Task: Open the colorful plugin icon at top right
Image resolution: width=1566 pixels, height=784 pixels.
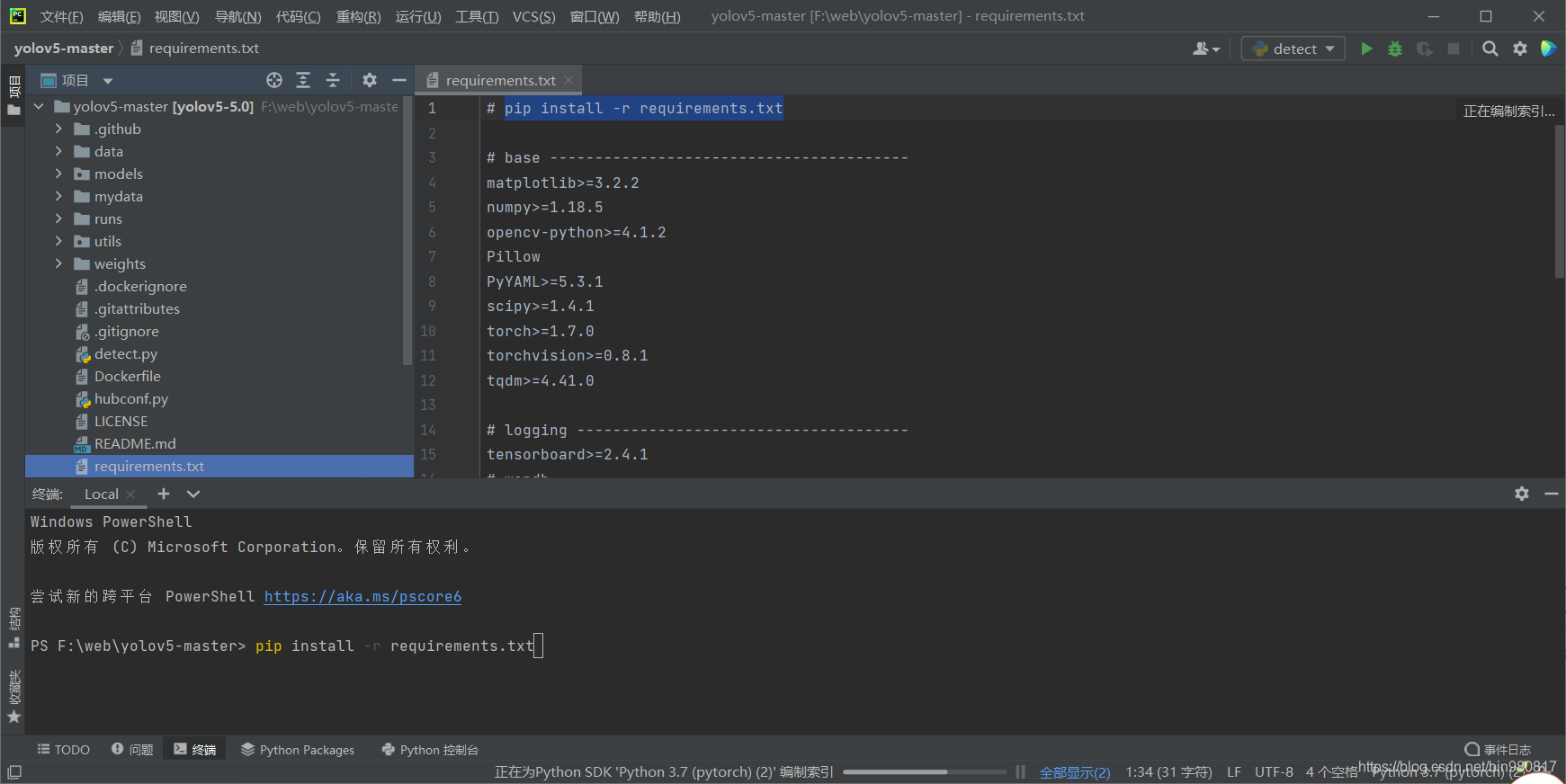Action: coord(1548,49)
